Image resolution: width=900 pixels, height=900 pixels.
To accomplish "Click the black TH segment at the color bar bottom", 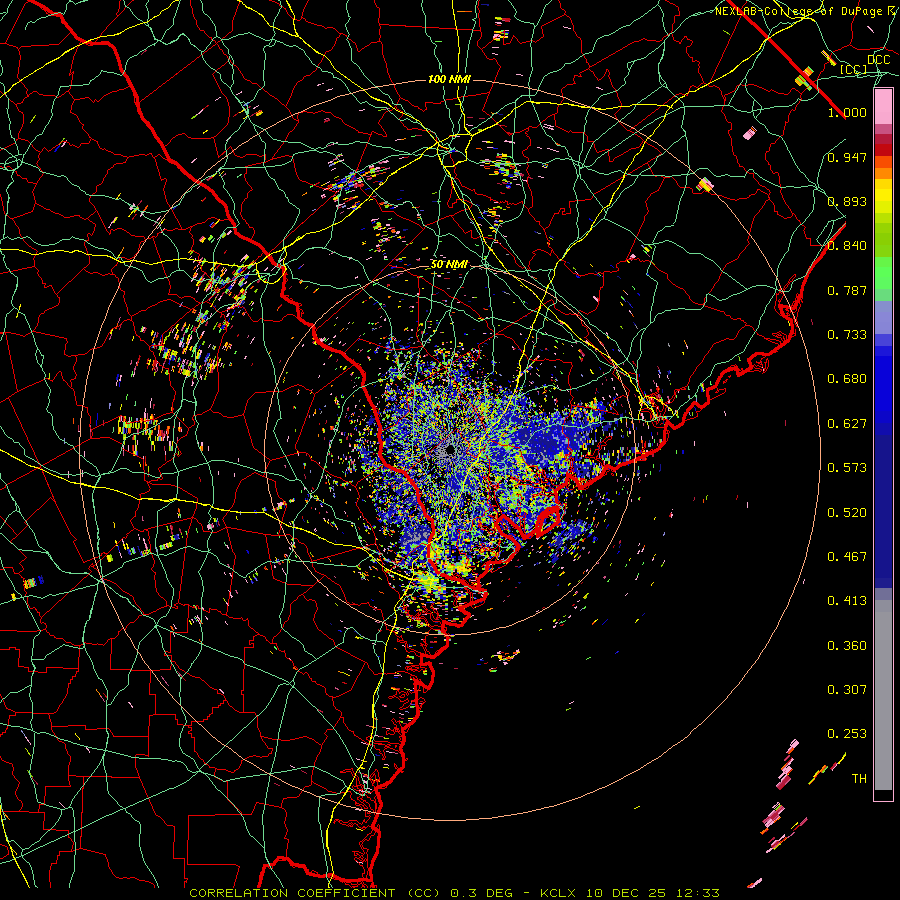I will [x=883, y=794].
